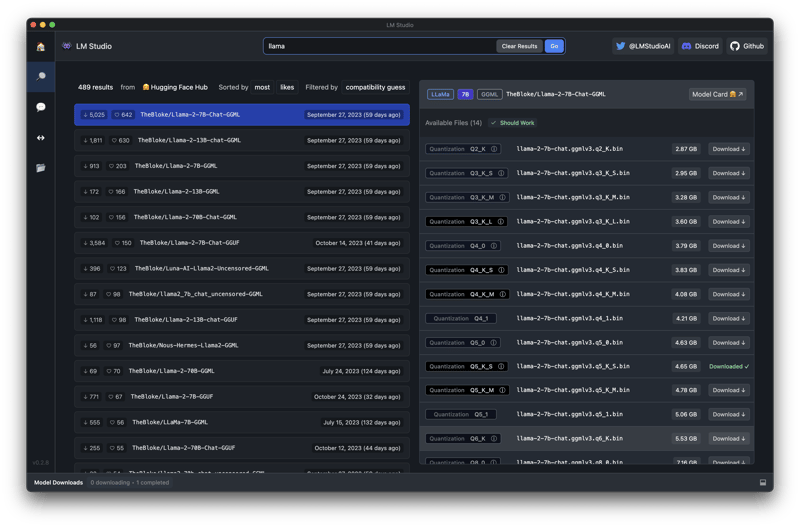Screen dimensions: 800x527
Task: Change the sort field 'likes' option
Action: (287, 87)
